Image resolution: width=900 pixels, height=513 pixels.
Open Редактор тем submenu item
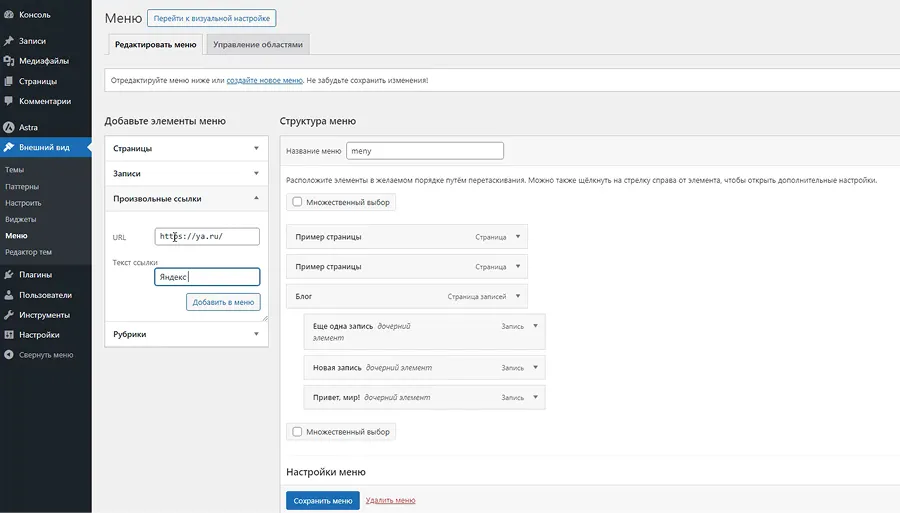tap(28, 252)
